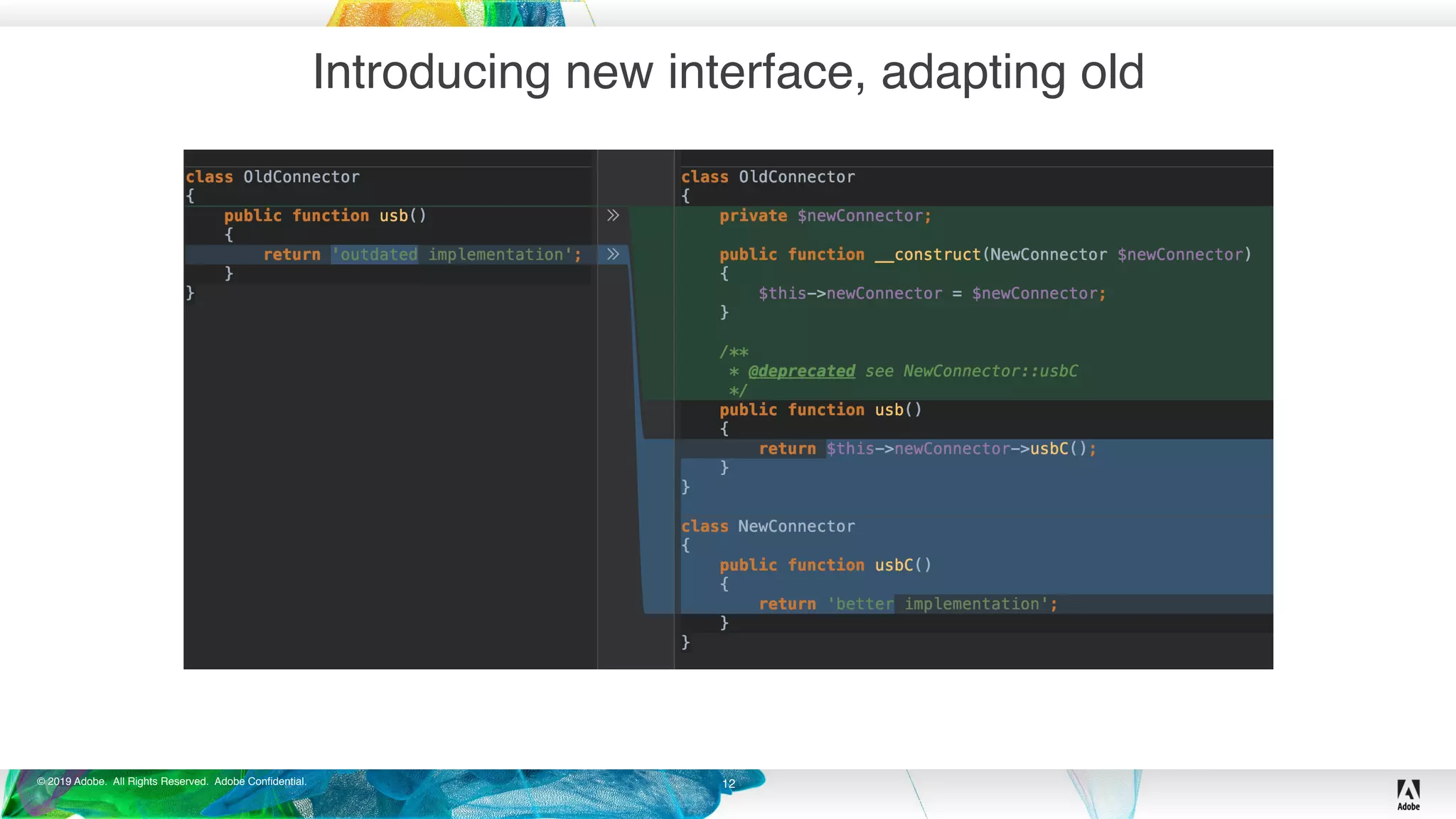Click 'NewConnector::usbC' reference in the doc comment

(990, 371)
